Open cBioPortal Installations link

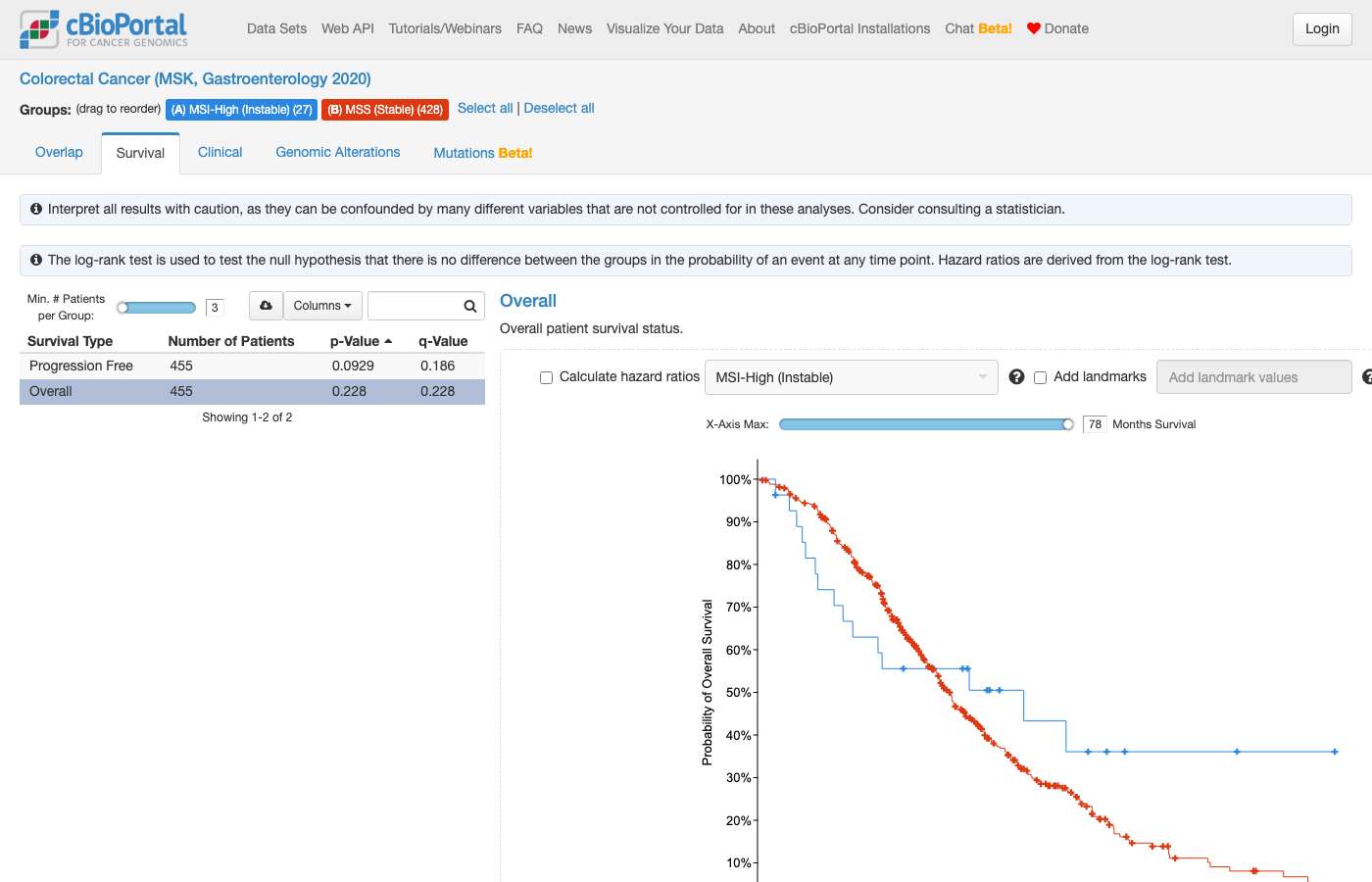pos(860,28)
